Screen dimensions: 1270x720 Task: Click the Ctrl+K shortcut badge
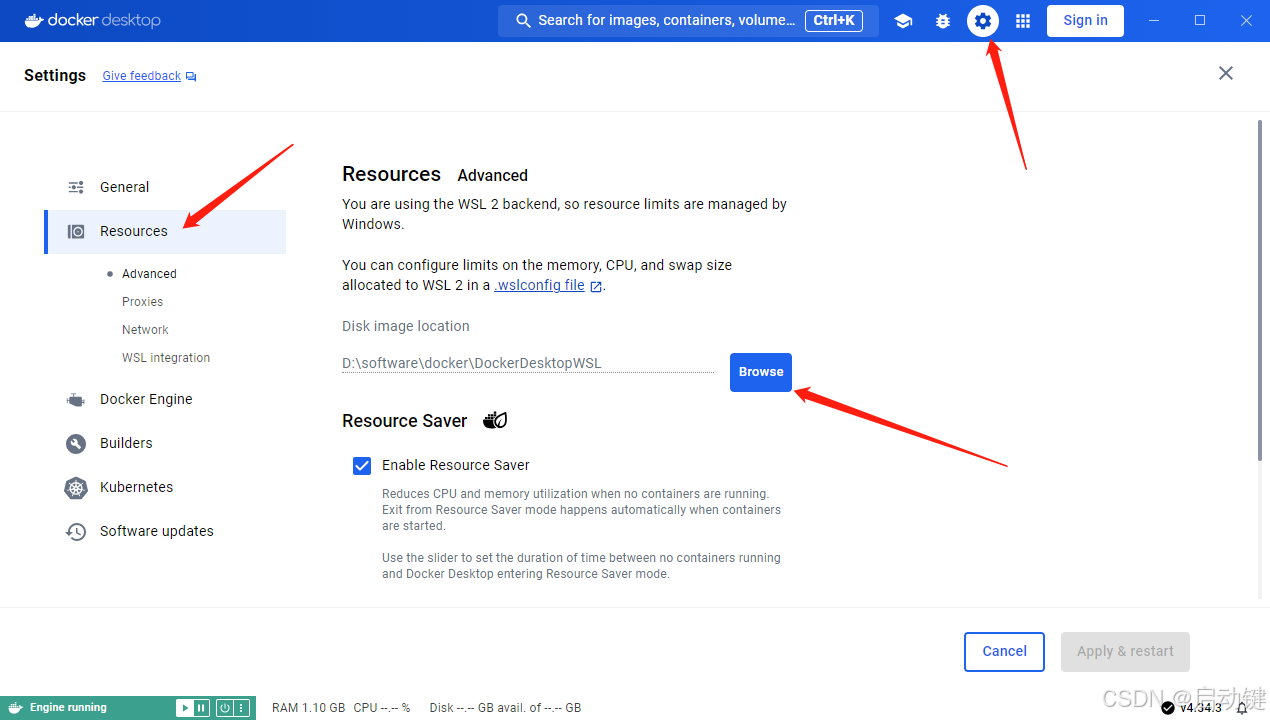(x=834, y=20)
